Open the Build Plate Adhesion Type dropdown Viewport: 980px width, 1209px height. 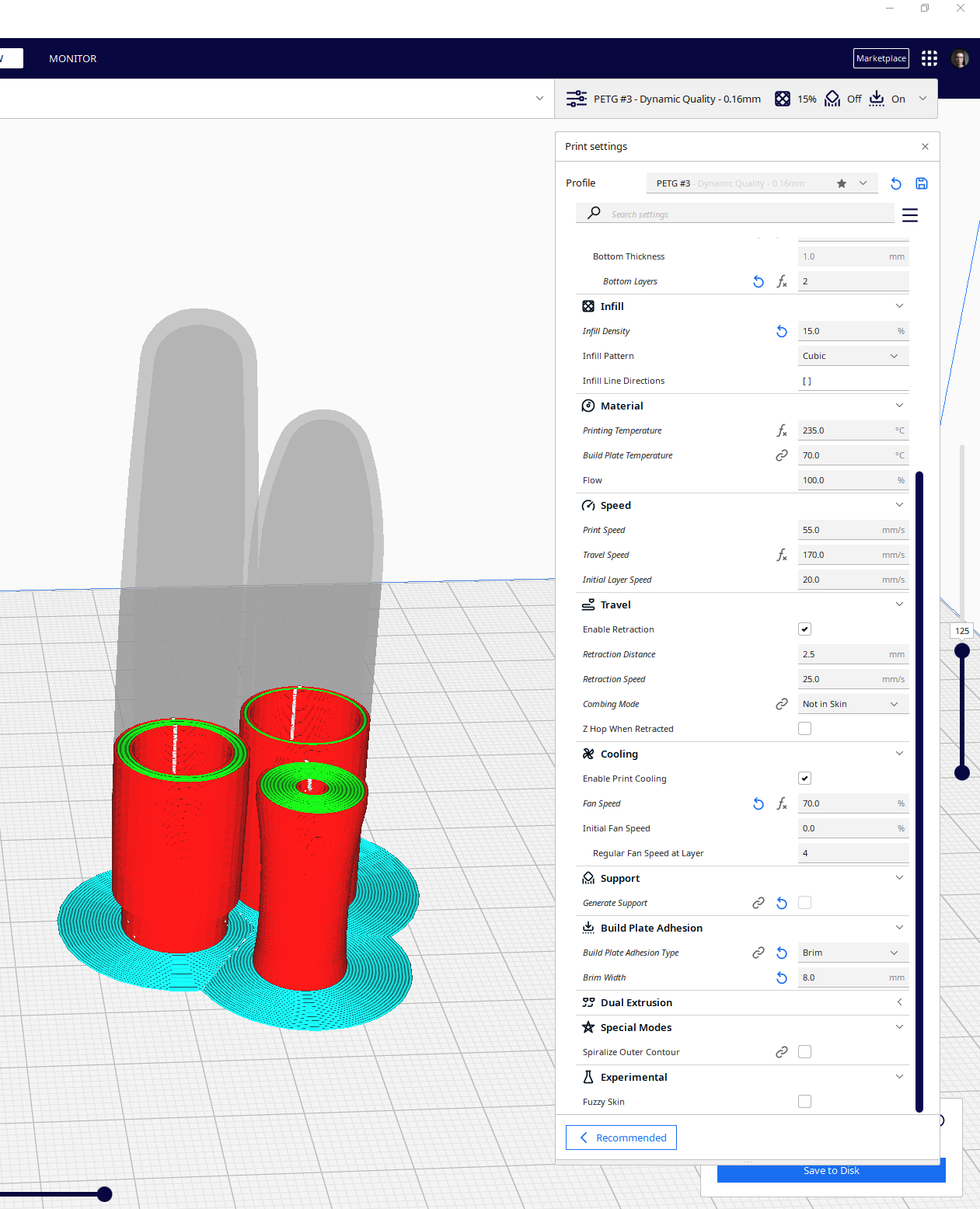point(853,953)
